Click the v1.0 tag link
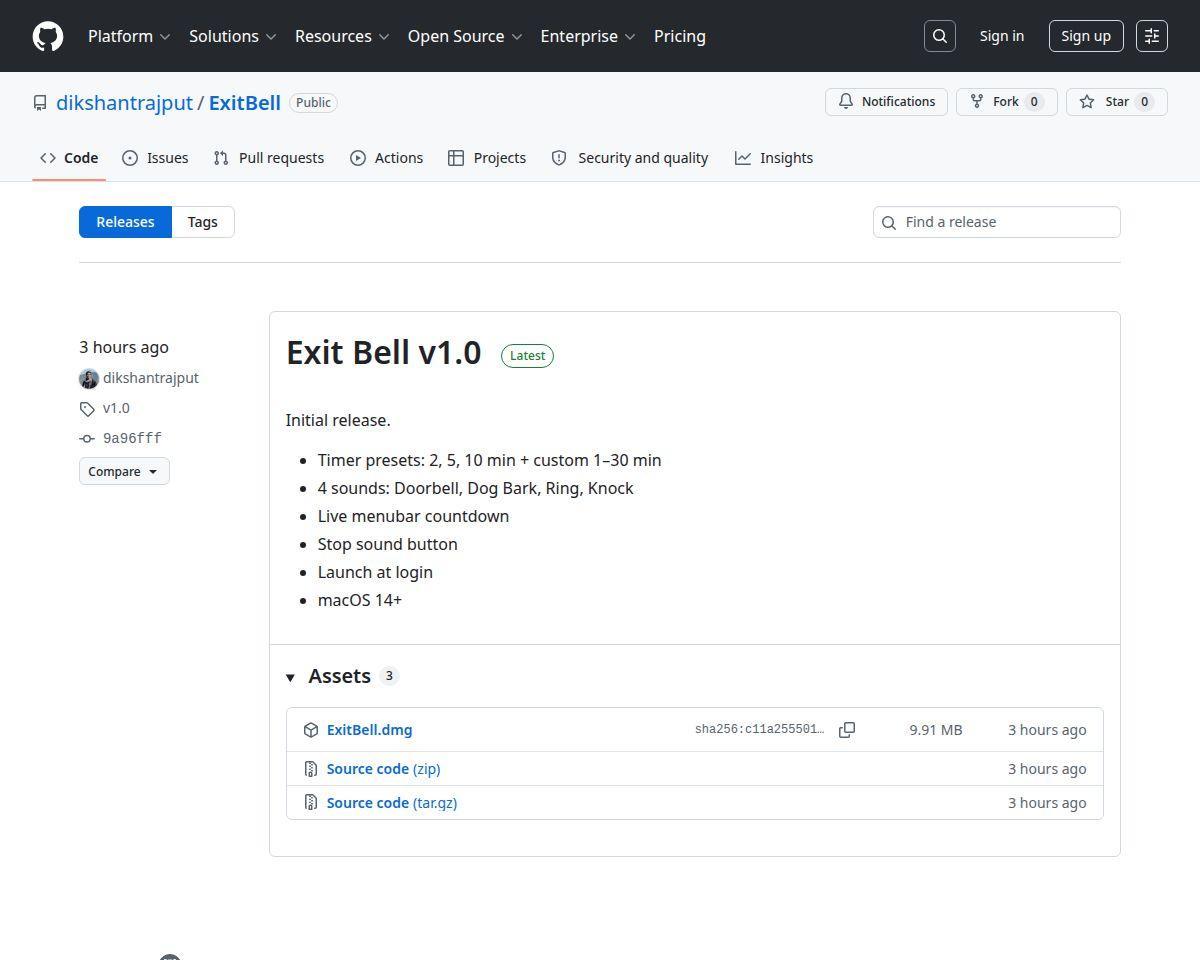Viewport: 1200px width, 960px height. [116, 408]
